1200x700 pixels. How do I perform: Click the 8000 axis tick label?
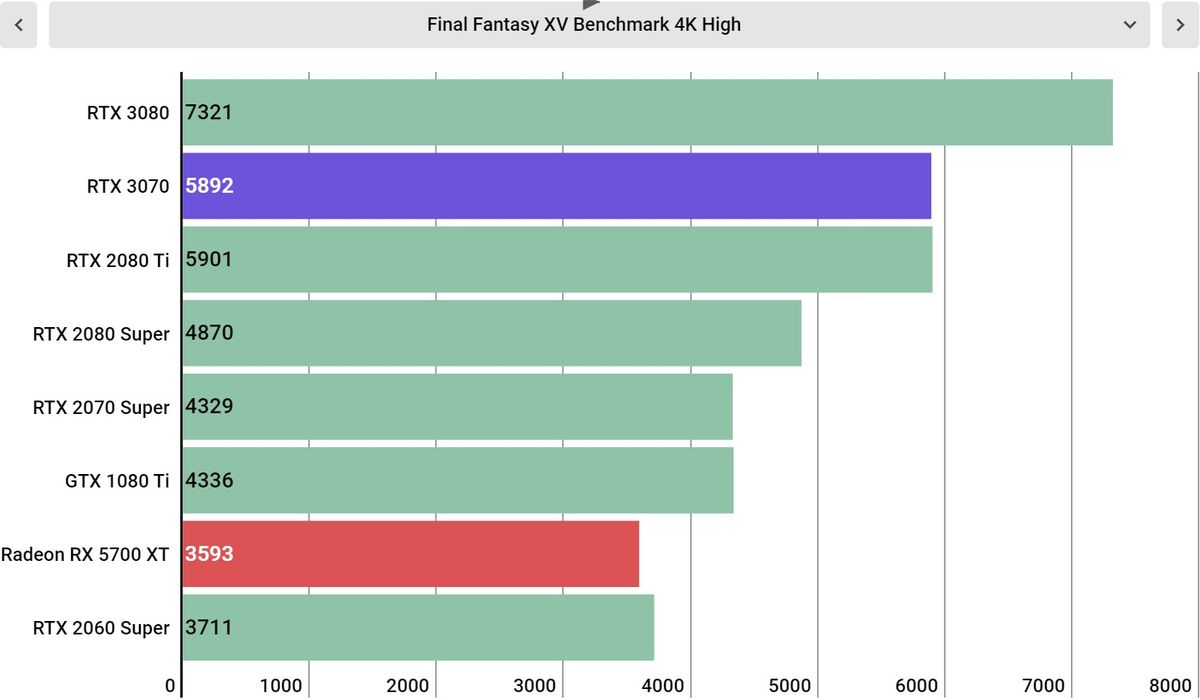click(1171, 686)
